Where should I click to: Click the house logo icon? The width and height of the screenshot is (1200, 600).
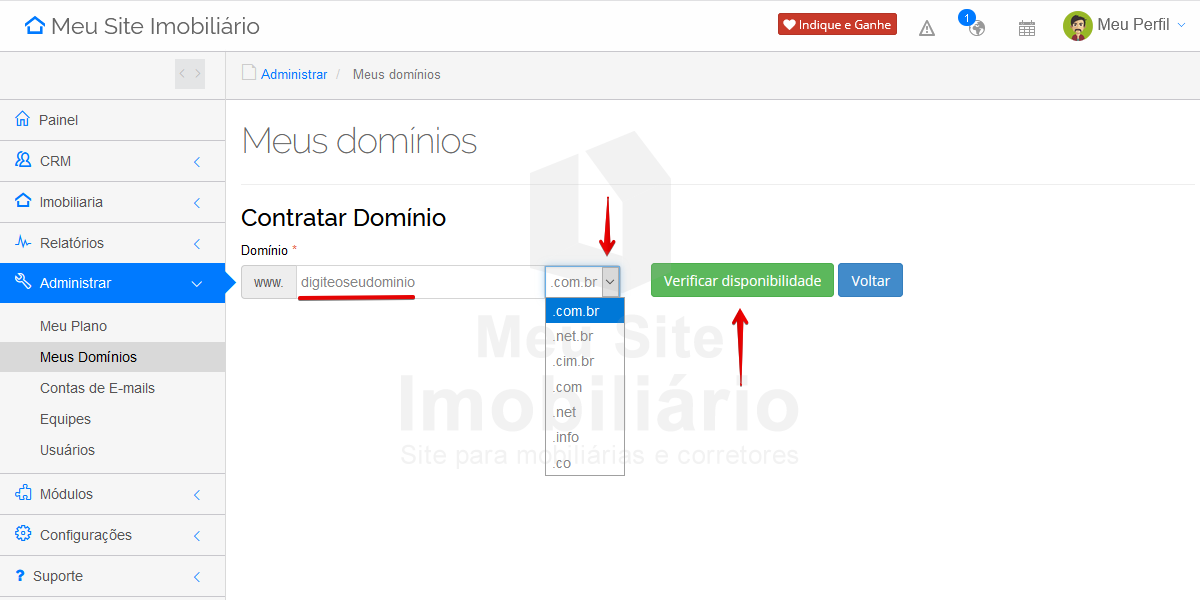pyautogui.click(x=35, y=26)
